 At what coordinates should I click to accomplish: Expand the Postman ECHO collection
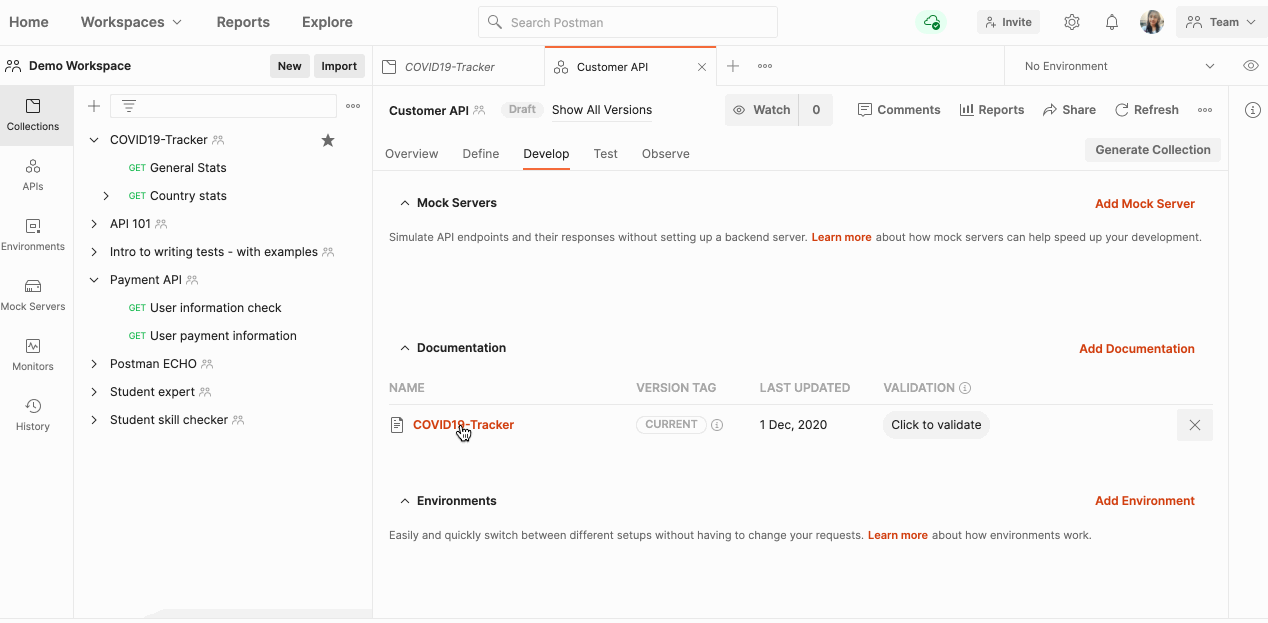pyautogui.click(x=94, y=364)
